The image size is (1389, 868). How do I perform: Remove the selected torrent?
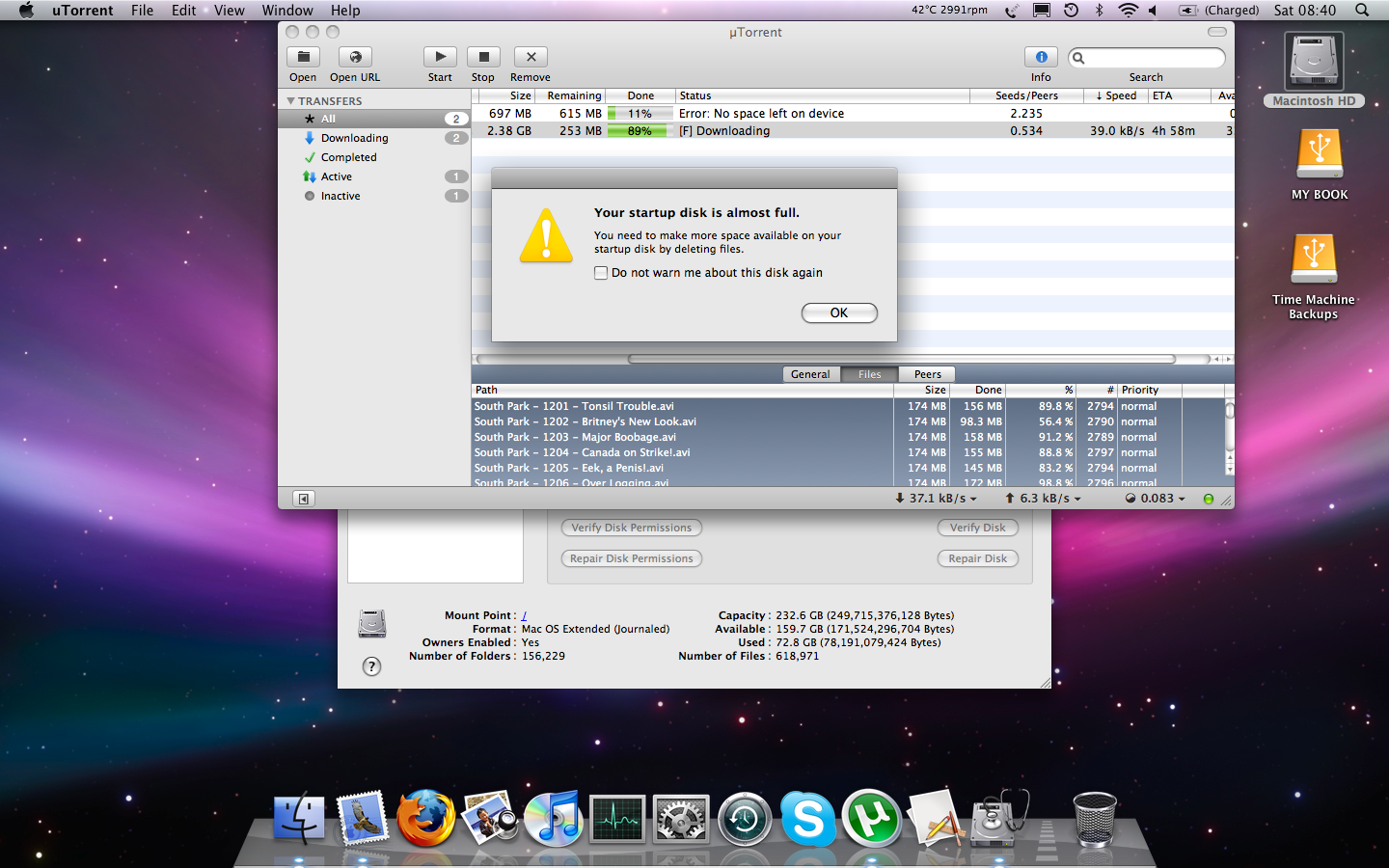(531, 57)
